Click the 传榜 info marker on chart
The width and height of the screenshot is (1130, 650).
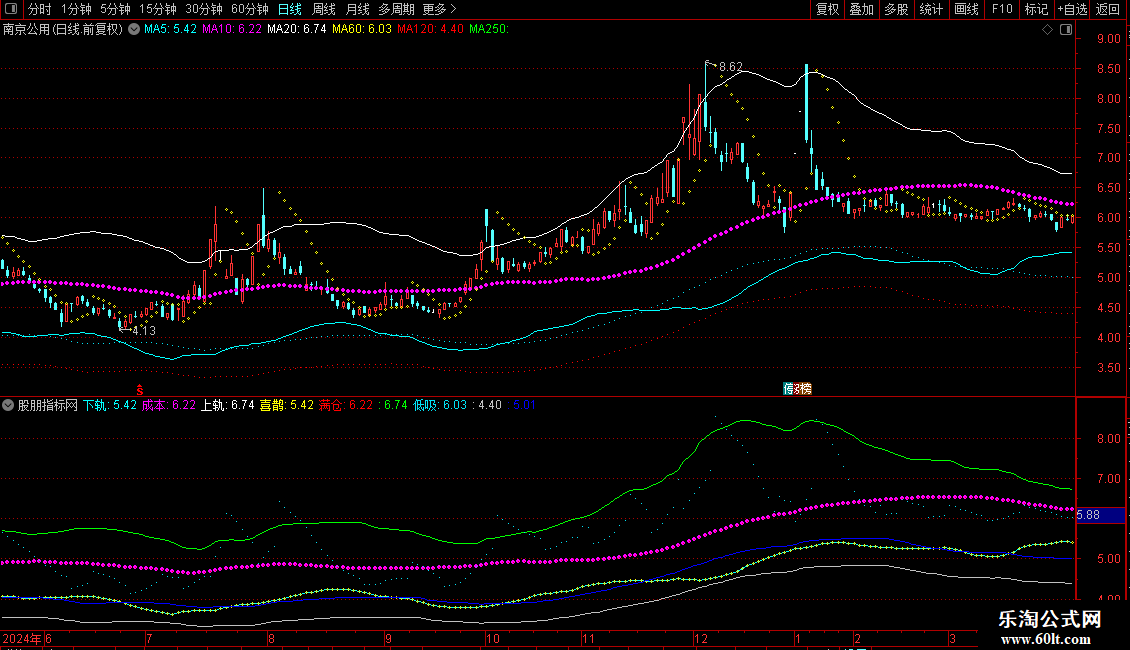pos(797,388)
